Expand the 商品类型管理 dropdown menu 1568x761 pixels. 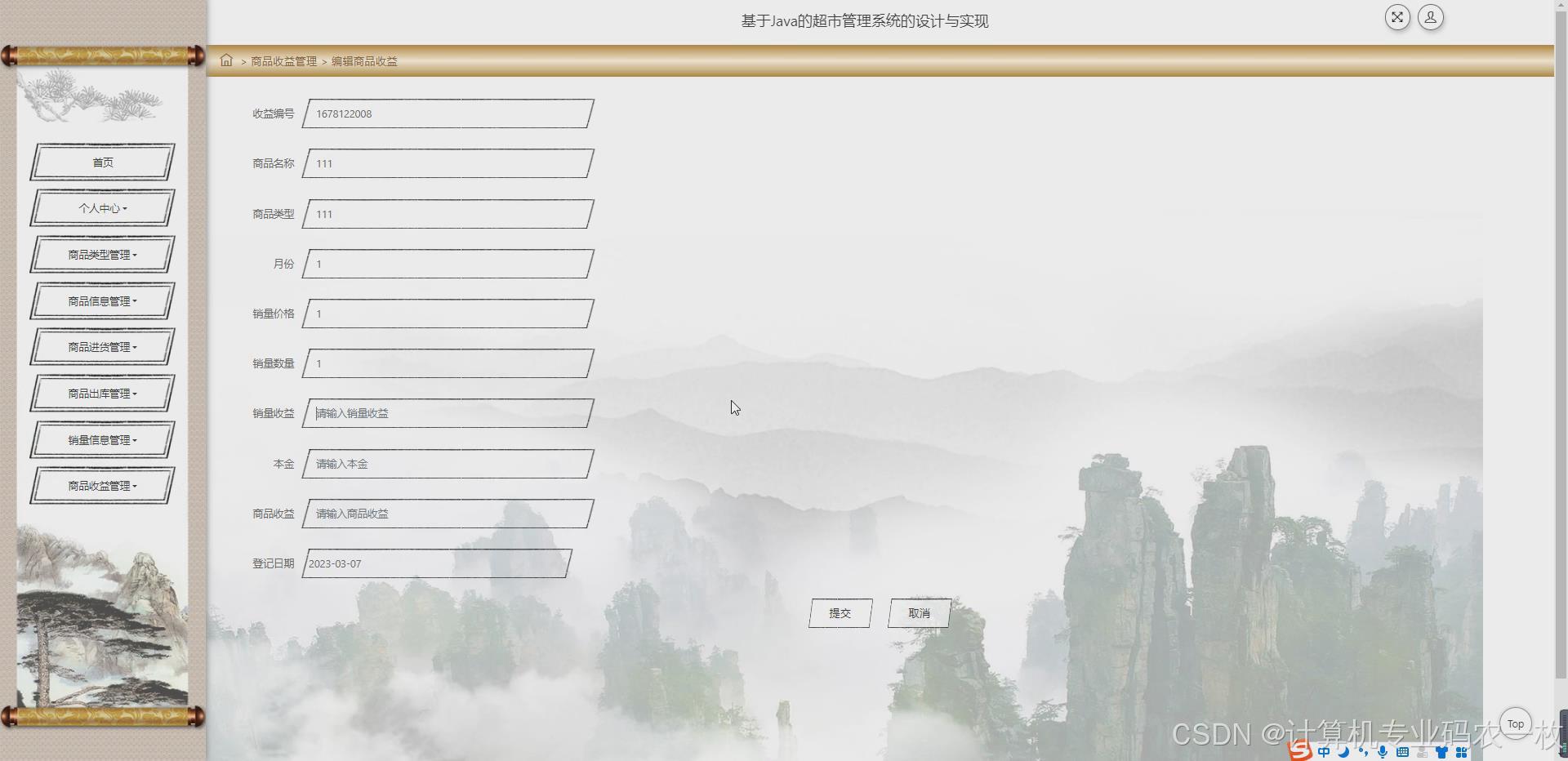[102, 254]
